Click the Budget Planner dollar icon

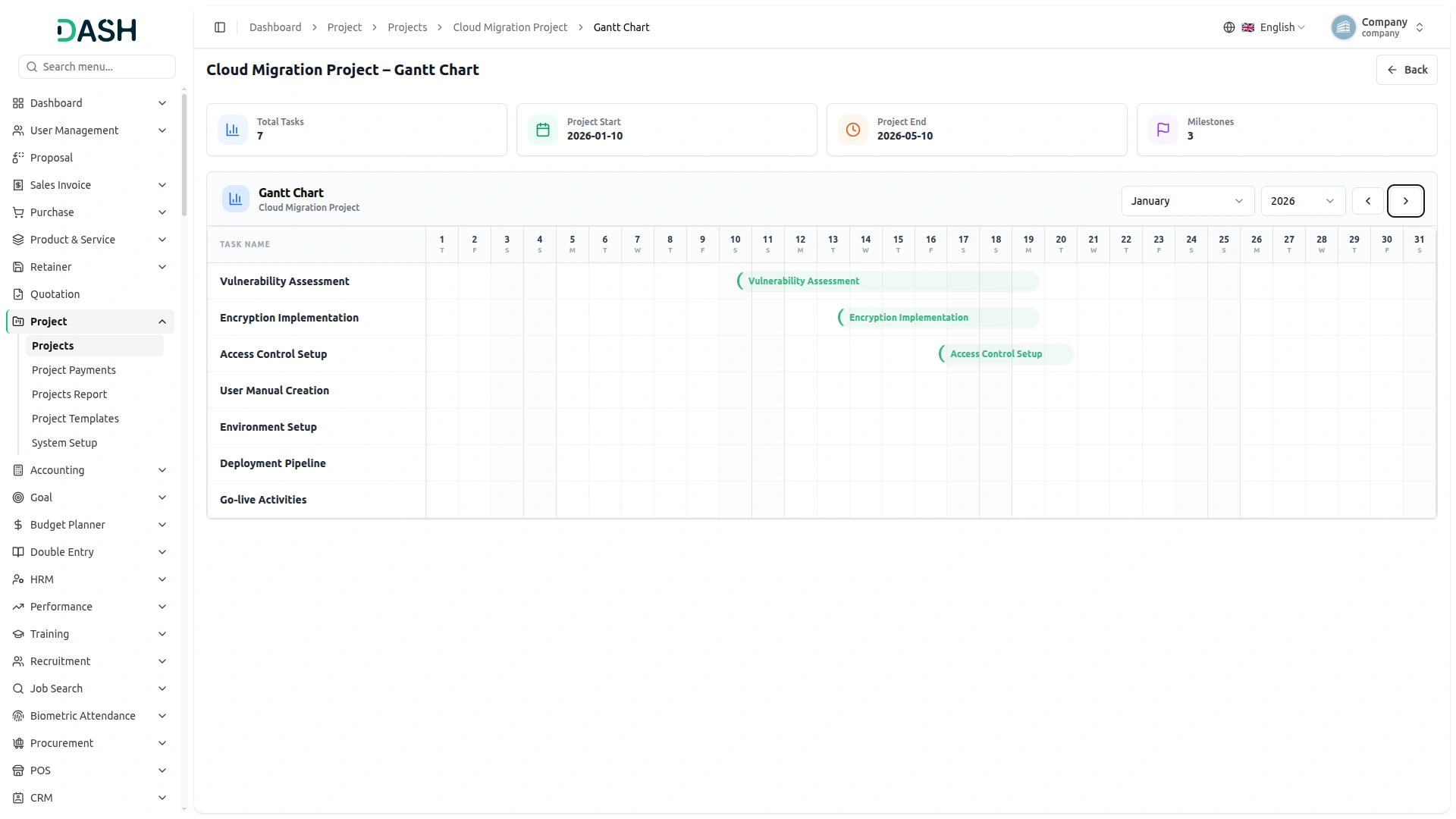(18, 525)
